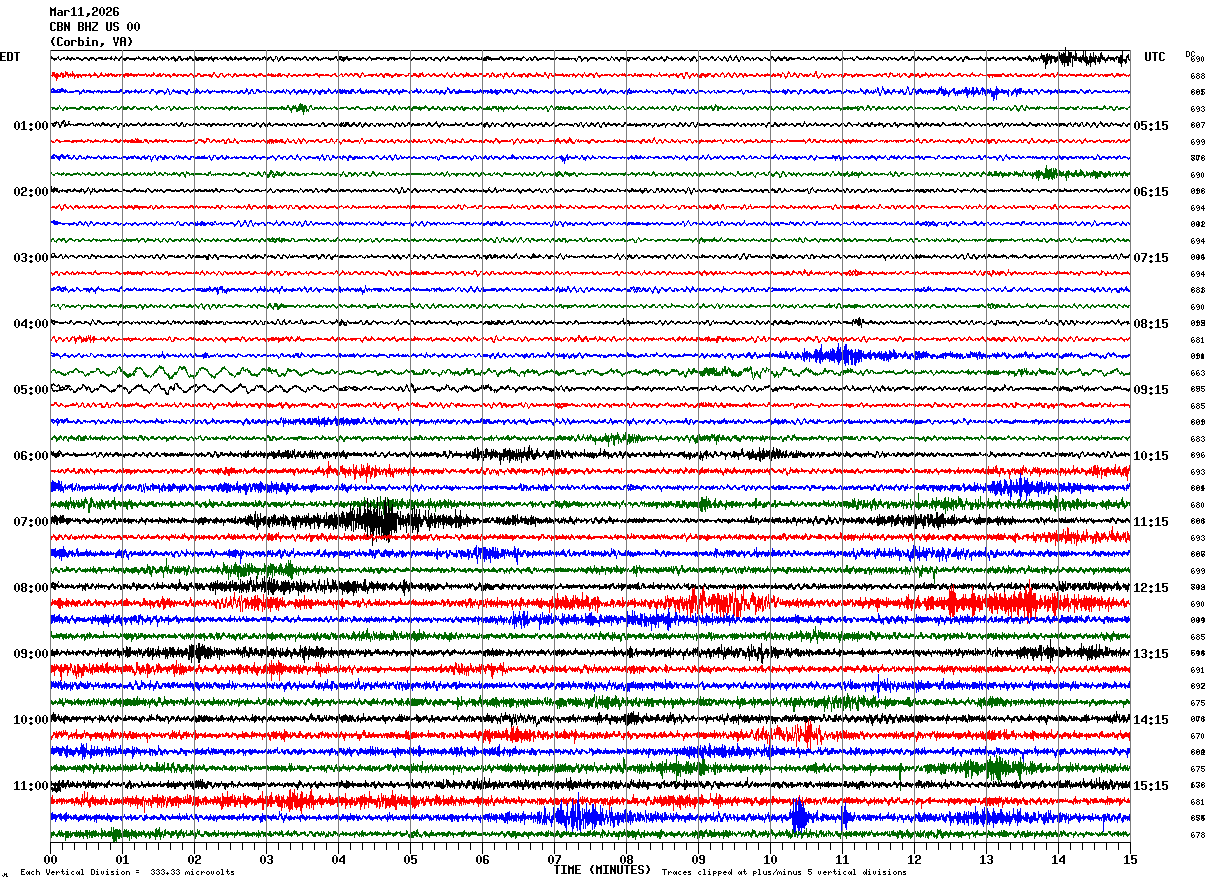
Task: Click the EDT timezone header
Action: click(10, 57)
